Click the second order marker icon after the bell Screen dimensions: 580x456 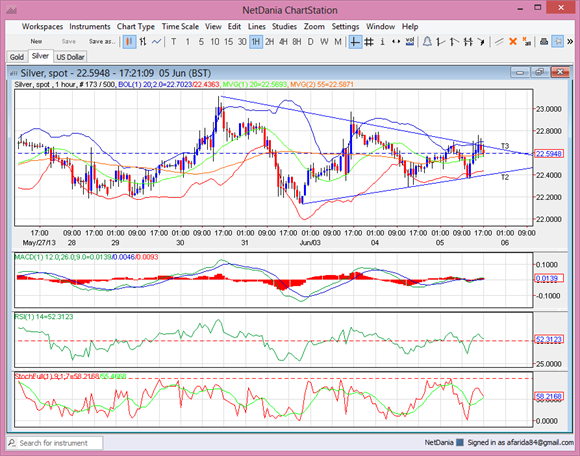pos(454,42)
